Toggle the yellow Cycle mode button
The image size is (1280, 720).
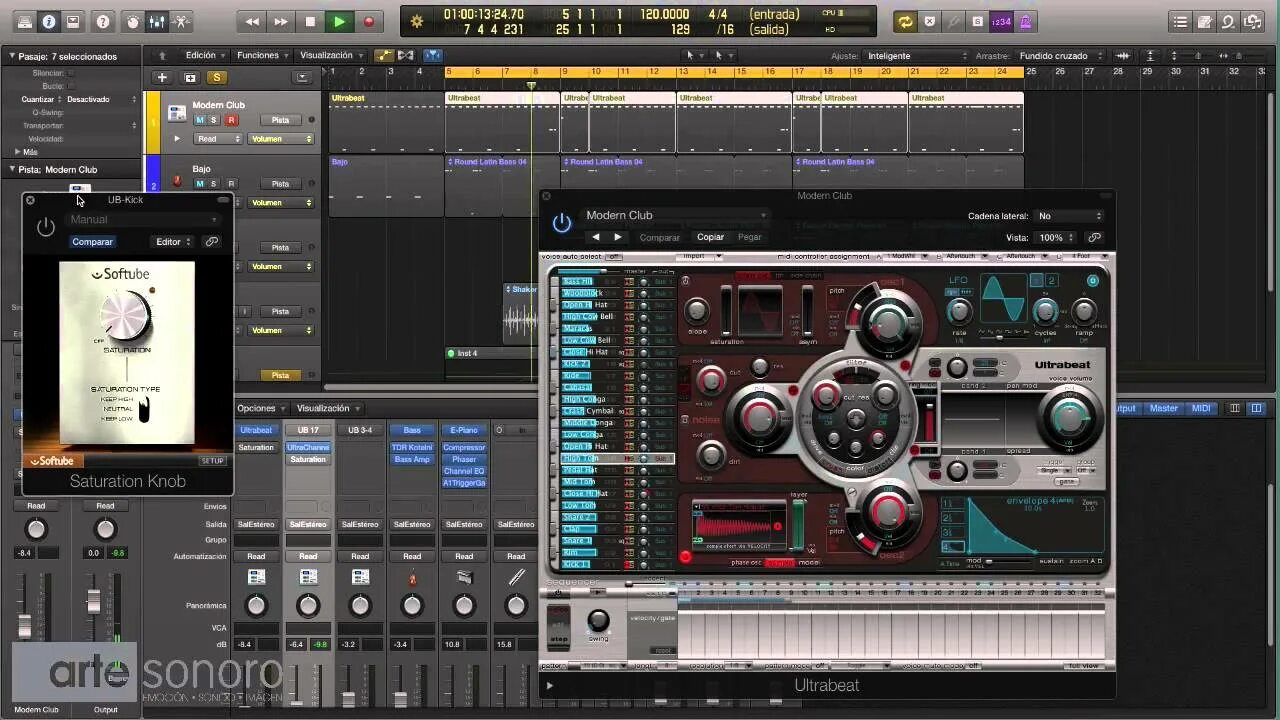[x=905, y=21]
